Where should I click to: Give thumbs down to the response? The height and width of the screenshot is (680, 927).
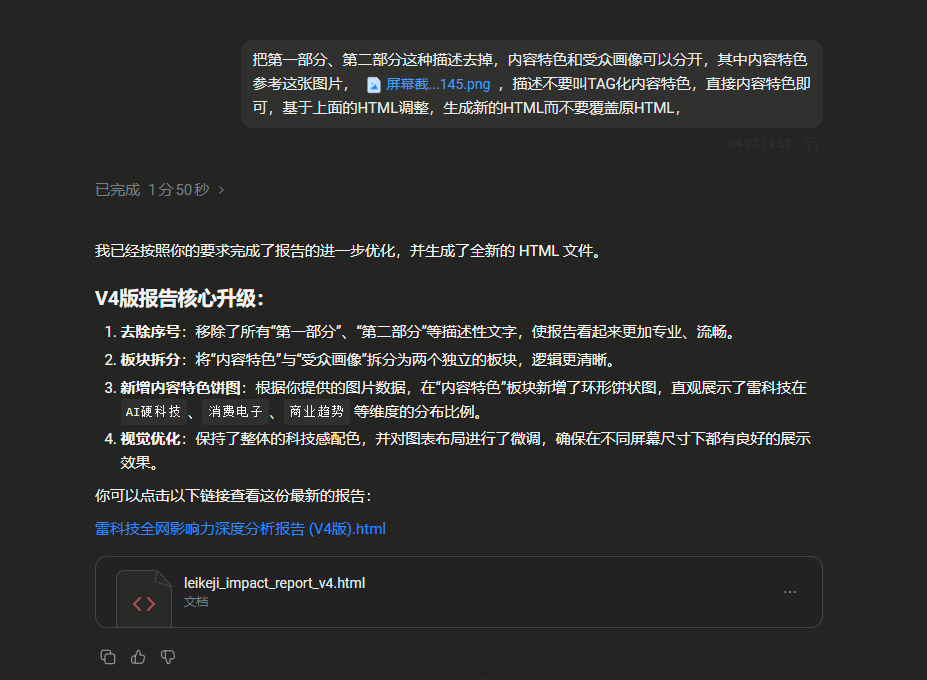click(168, 657)
